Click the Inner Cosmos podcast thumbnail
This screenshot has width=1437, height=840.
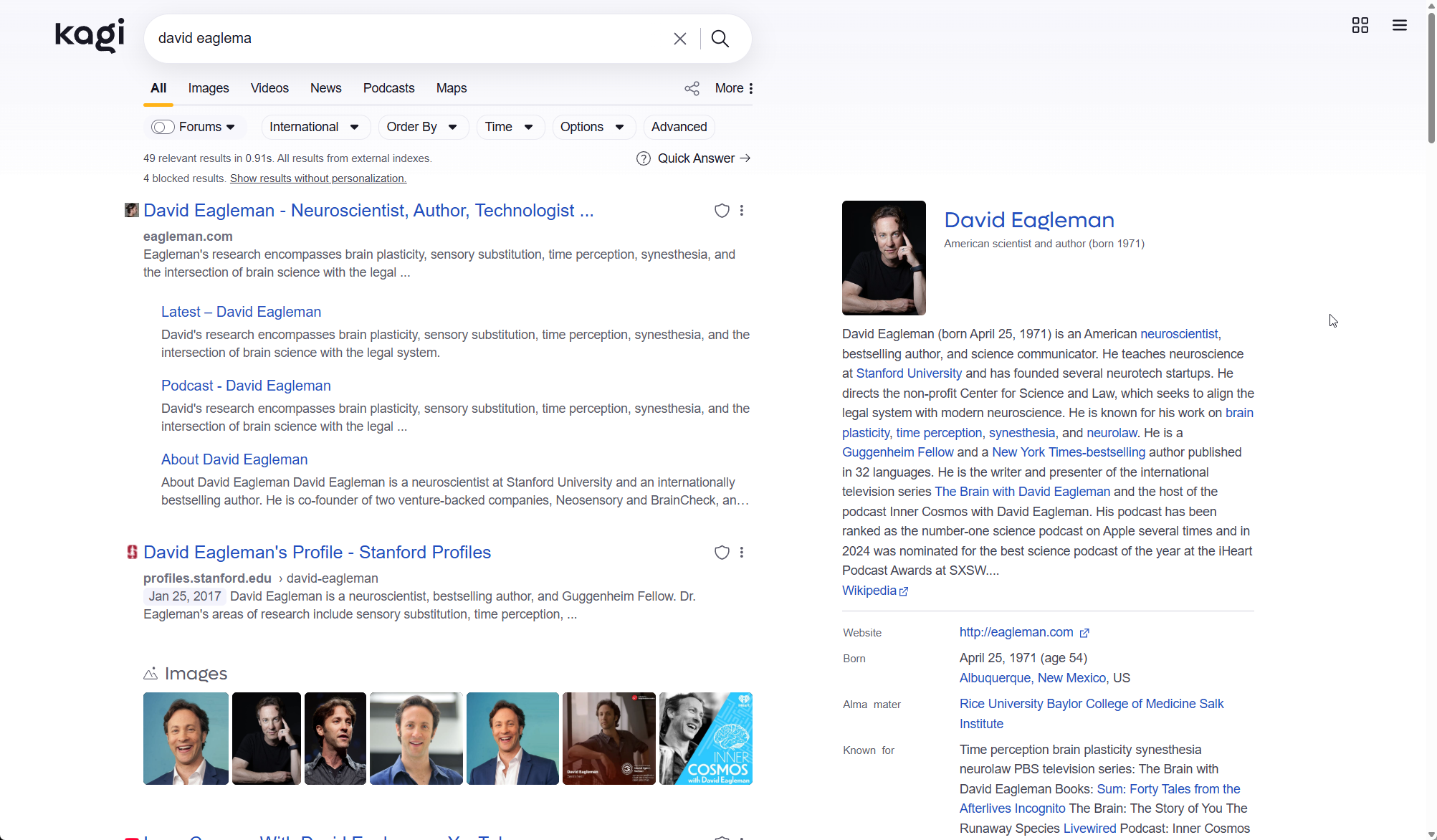click(705, 739)
